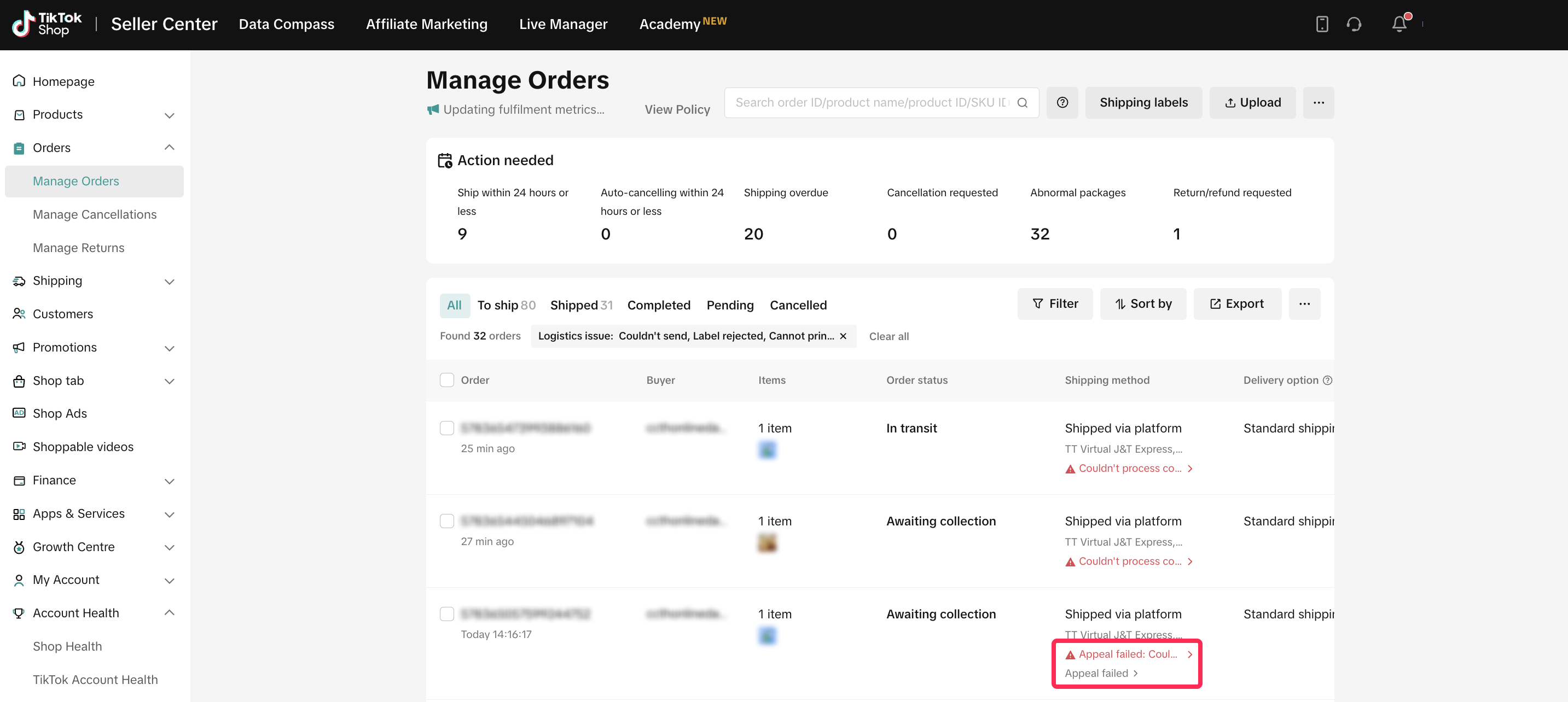Click the notification bell icon
1568x702 pixels.
pyautogui.click(x=1399, y=24)
